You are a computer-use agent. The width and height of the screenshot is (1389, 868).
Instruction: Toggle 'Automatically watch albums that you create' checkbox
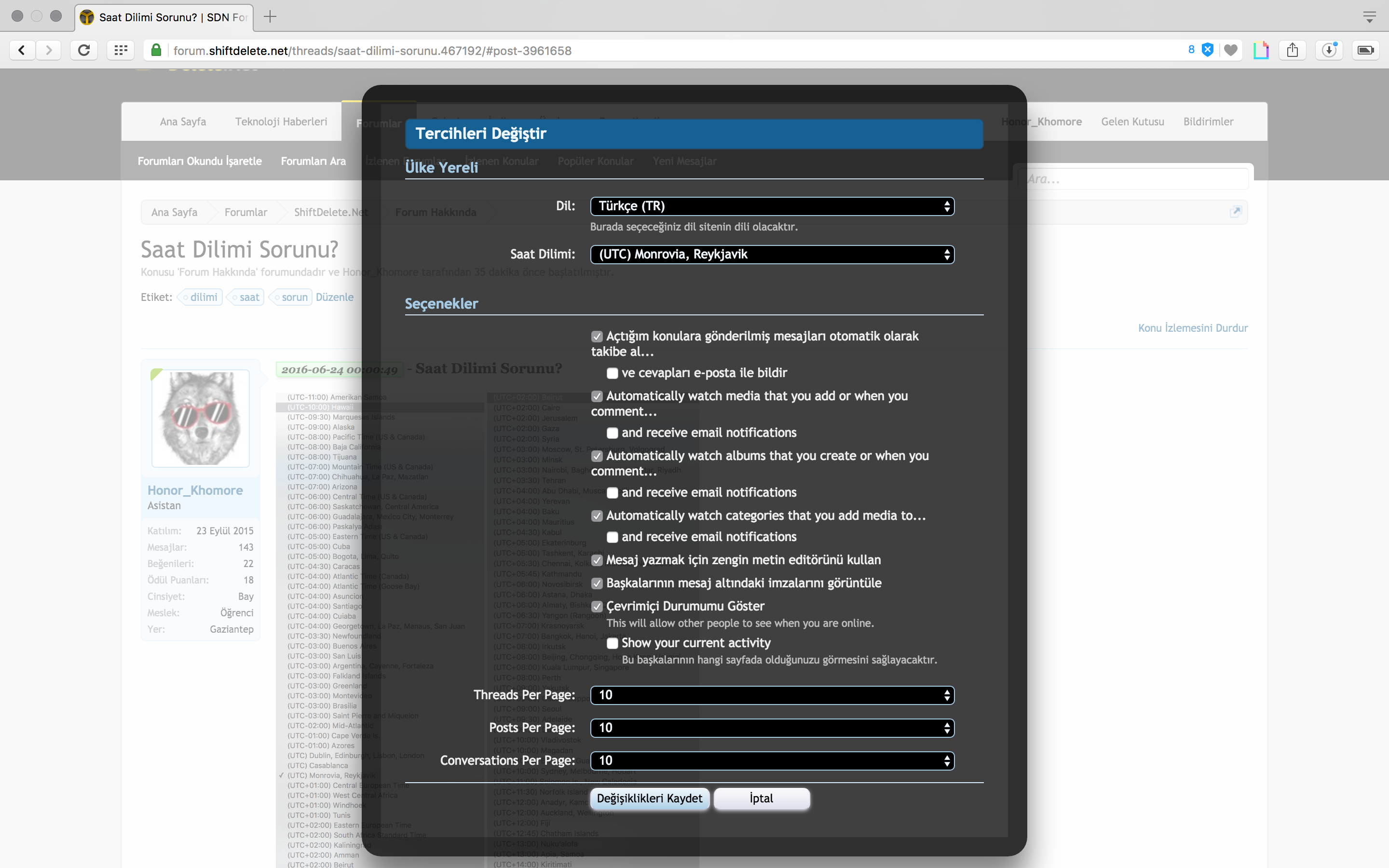(597, 456)
